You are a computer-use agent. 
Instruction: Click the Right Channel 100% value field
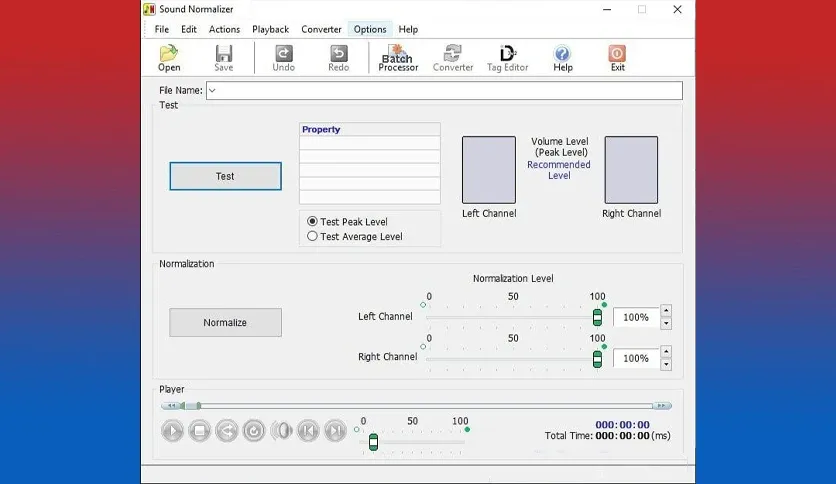[x=636, y=358]
